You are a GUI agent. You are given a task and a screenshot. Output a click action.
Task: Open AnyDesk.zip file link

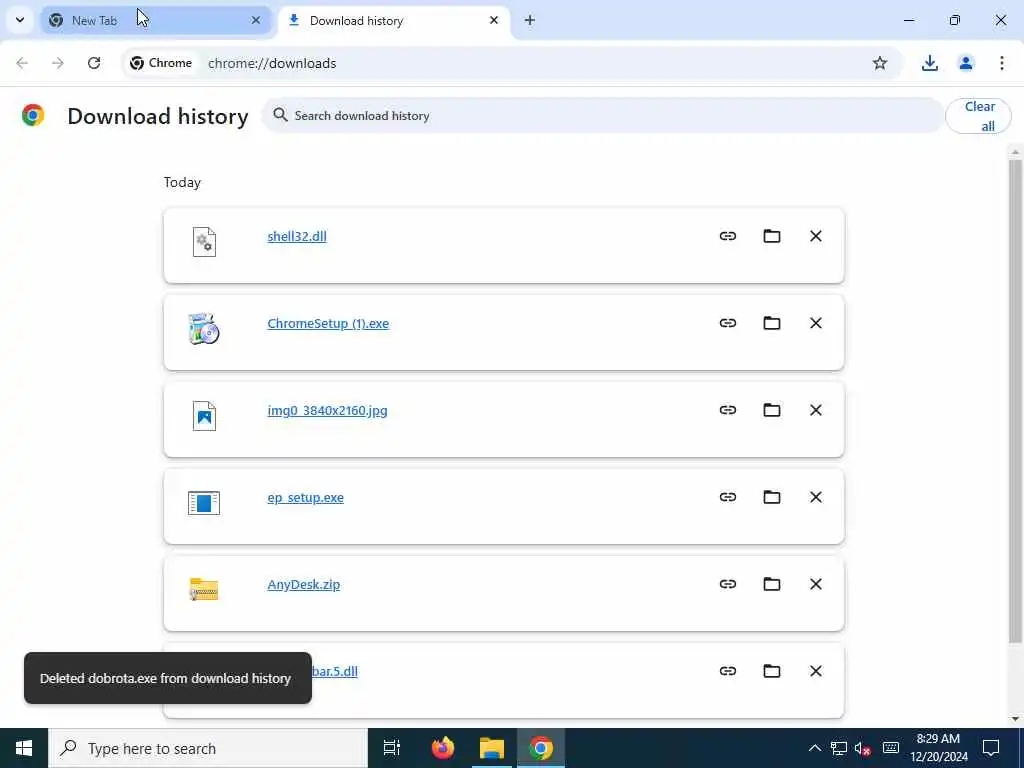point(304,584)
